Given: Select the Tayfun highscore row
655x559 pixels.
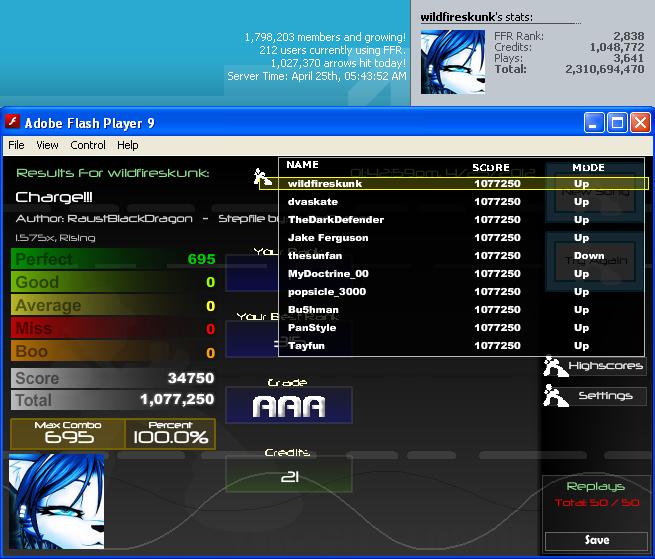Looking at the screenshot, I should click(462, 346).
